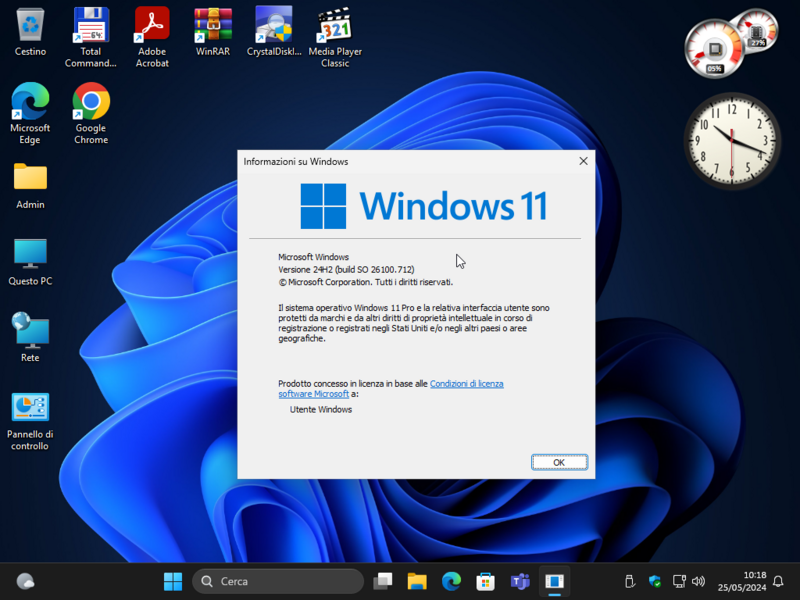Click the Media Player Classic shortcut
The width and height of the screenshot is (800, 600).
pyautogui.click(x=335, y=37)
